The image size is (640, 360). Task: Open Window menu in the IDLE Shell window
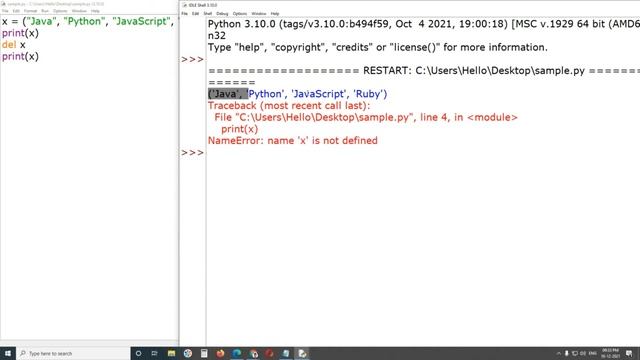[259, 13]
